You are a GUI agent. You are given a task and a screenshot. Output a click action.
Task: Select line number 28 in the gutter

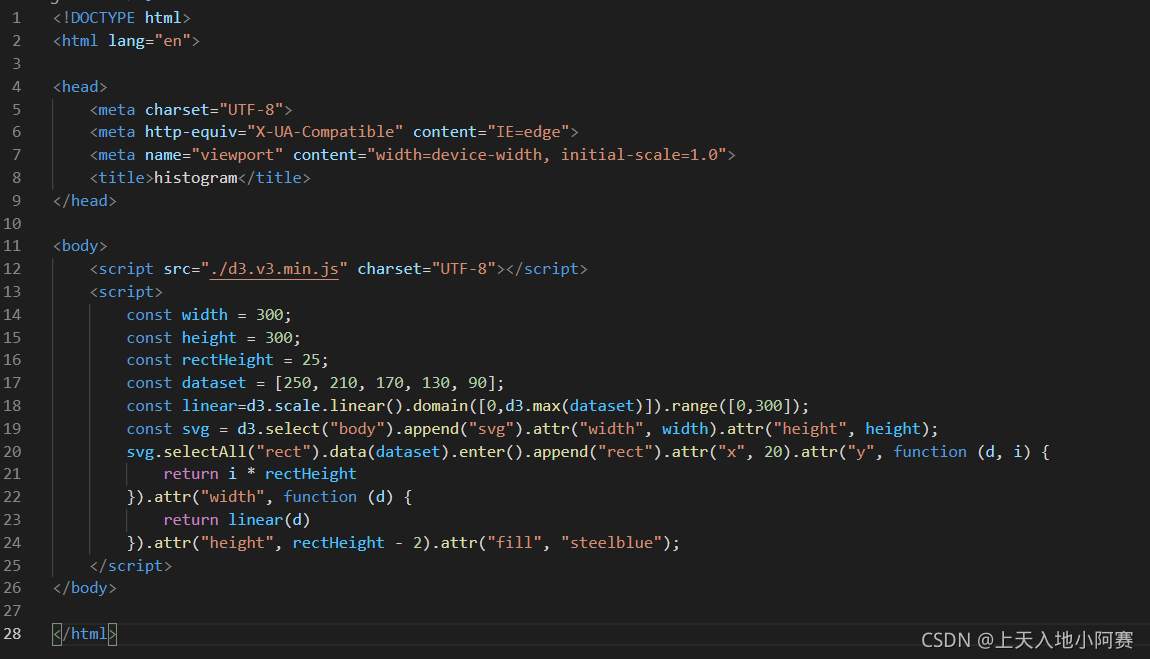pyautogui.click(x=12, y=633)
